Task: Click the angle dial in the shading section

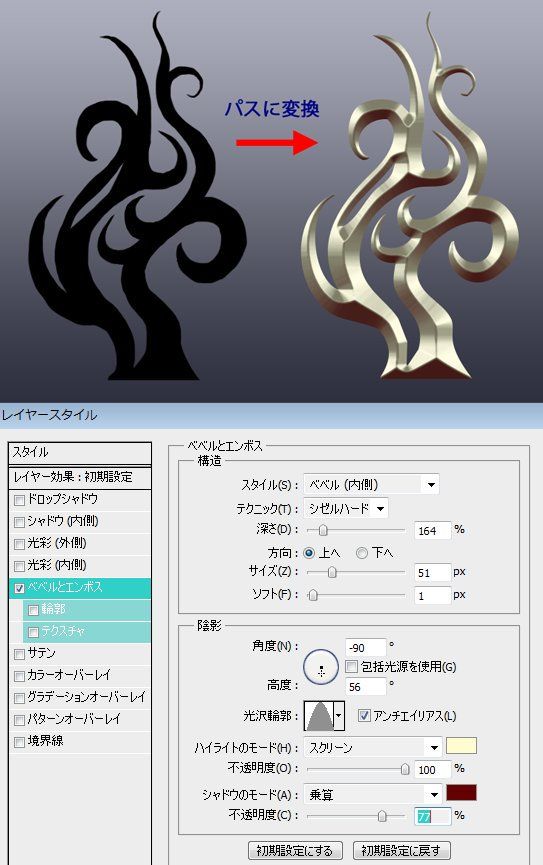Action: (321, 668)
